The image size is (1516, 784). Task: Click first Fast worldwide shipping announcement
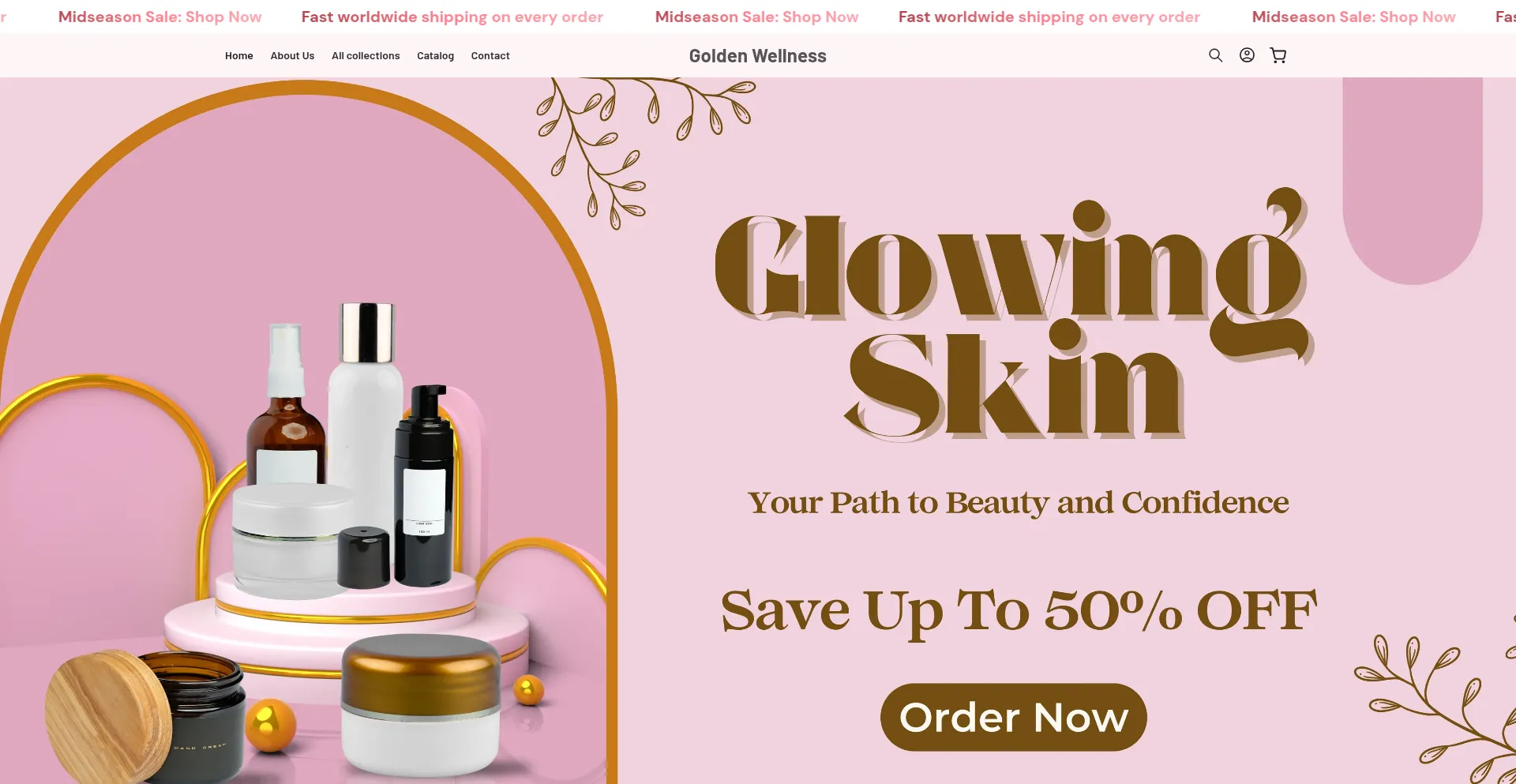pos(452,17)
